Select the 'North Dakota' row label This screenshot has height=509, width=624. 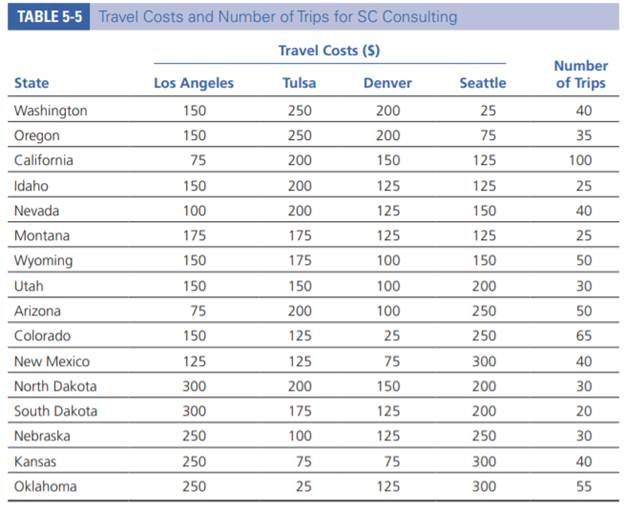(x=56, y=386)
